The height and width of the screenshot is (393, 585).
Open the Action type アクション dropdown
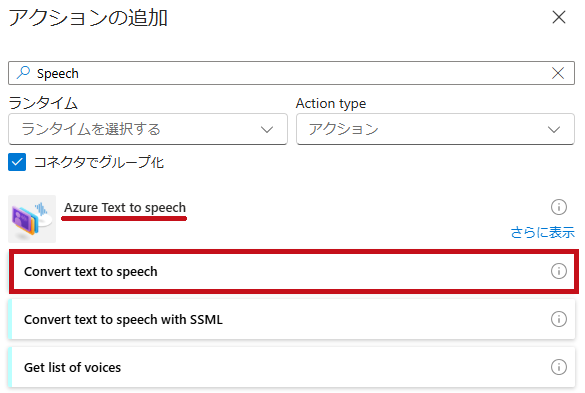(435, 129)
